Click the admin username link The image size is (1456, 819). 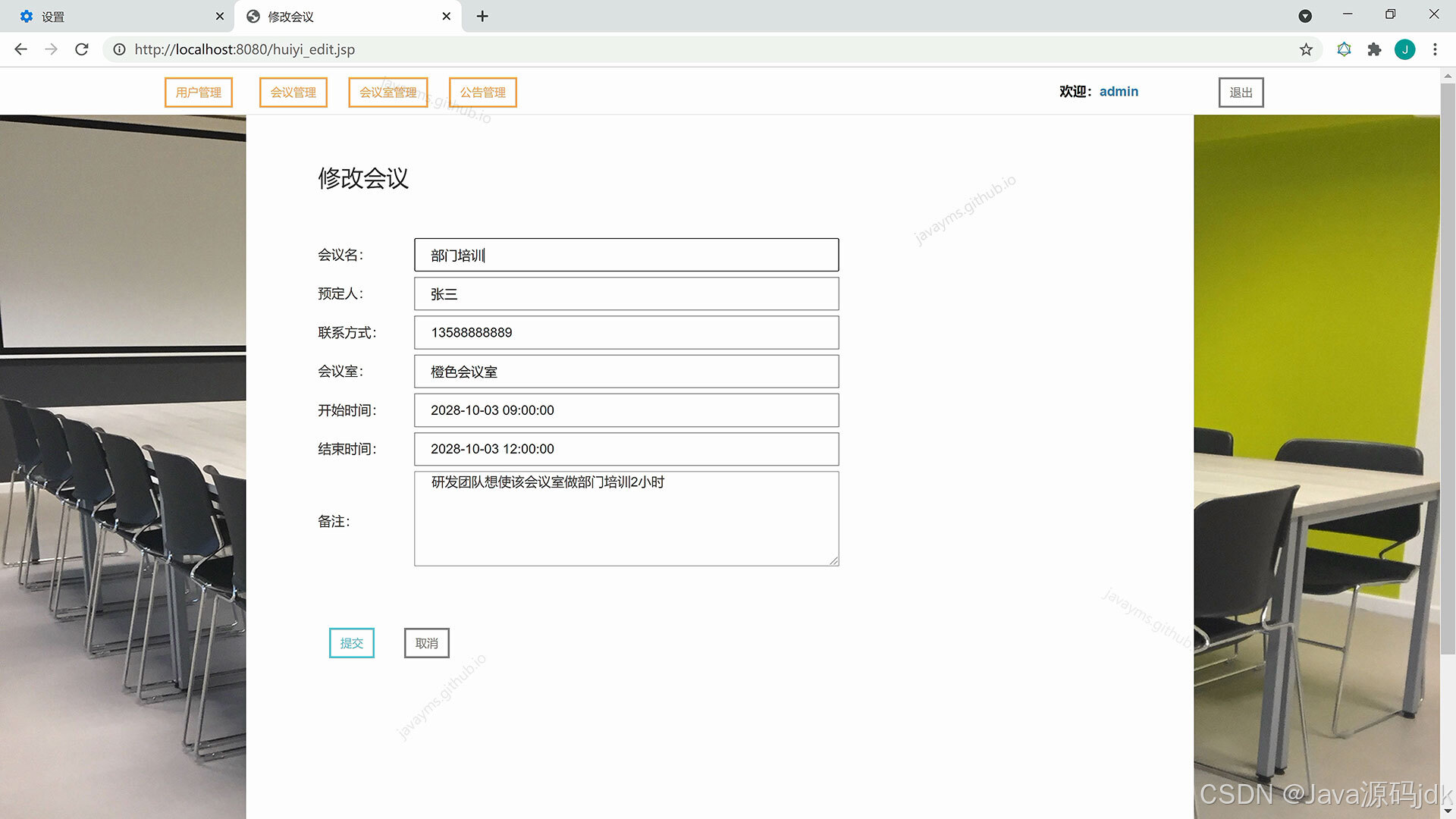click(x=1119, y=92)
